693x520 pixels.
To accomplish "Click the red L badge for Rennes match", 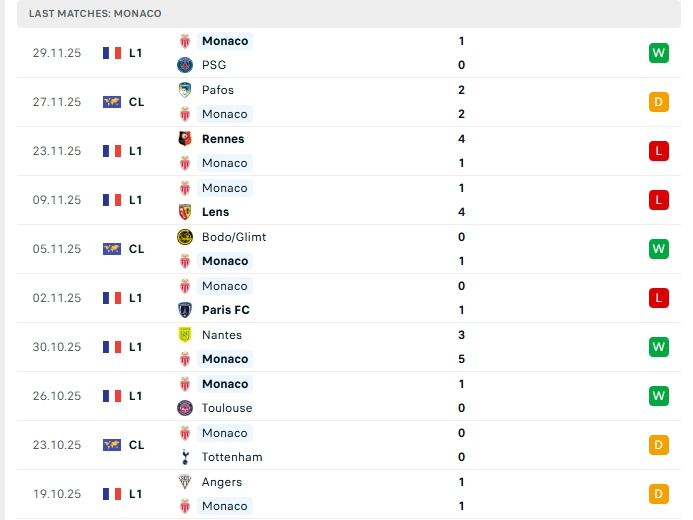I will (658, 151).
